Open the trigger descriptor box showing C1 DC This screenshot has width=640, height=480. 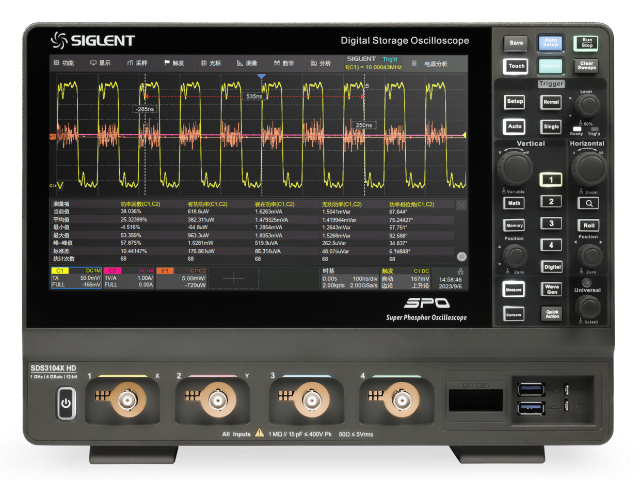coord(405,278)
